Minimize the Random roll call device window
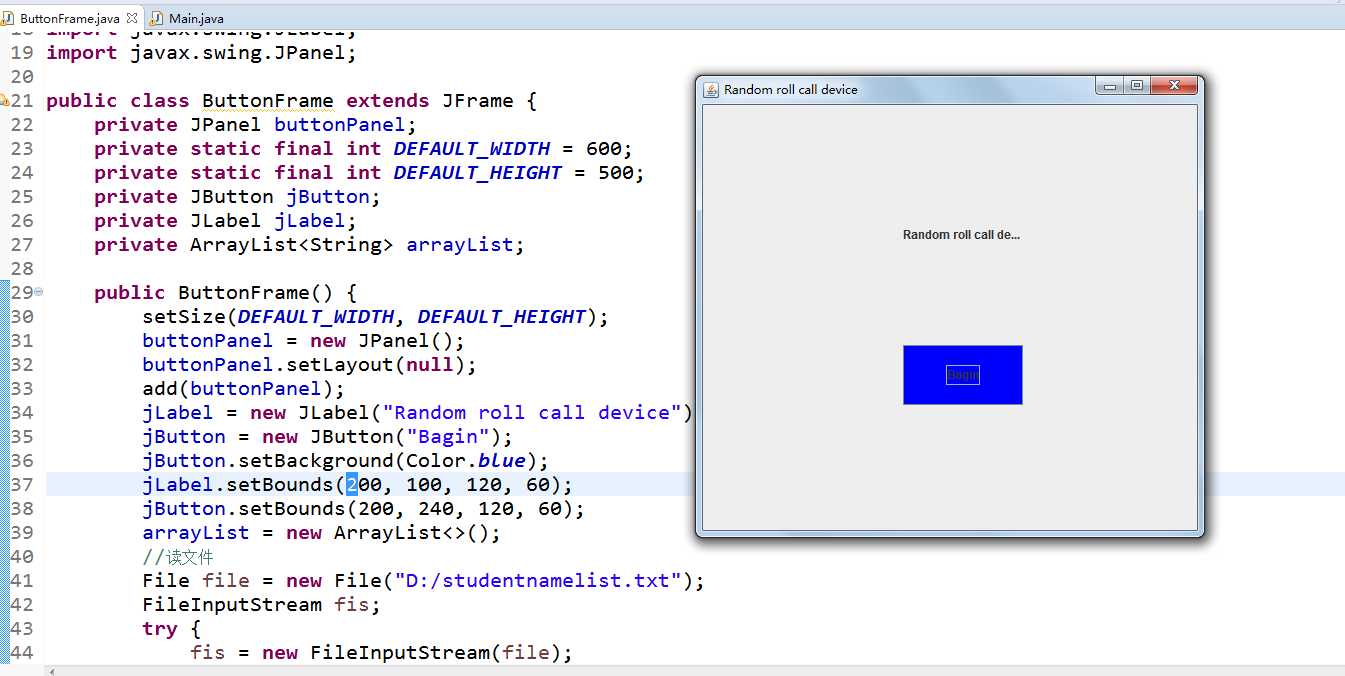1345x676 pixels. tap(1109, 87)
